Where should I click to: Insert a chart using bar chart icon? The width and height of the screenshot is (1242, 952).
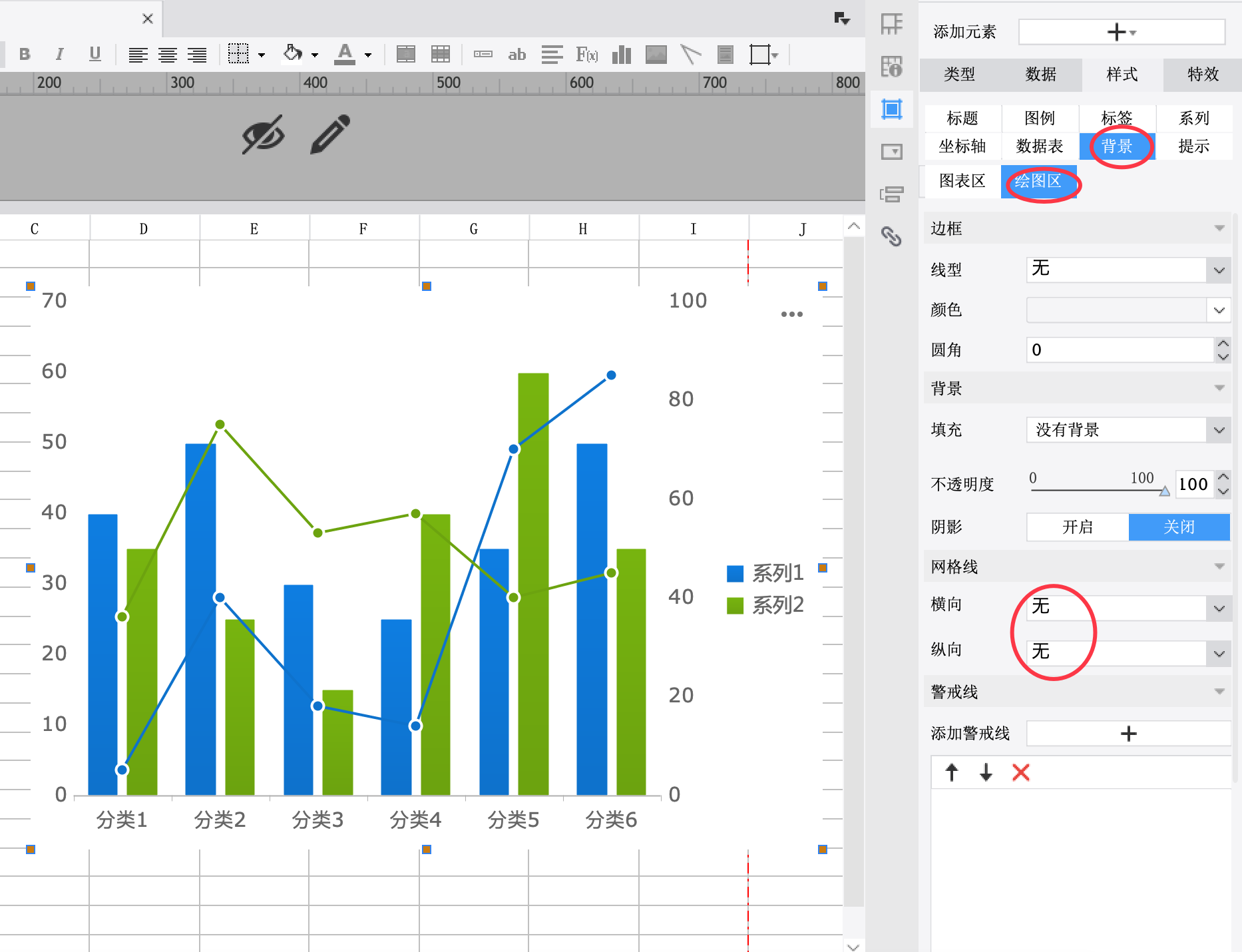[x=621, y=55]
